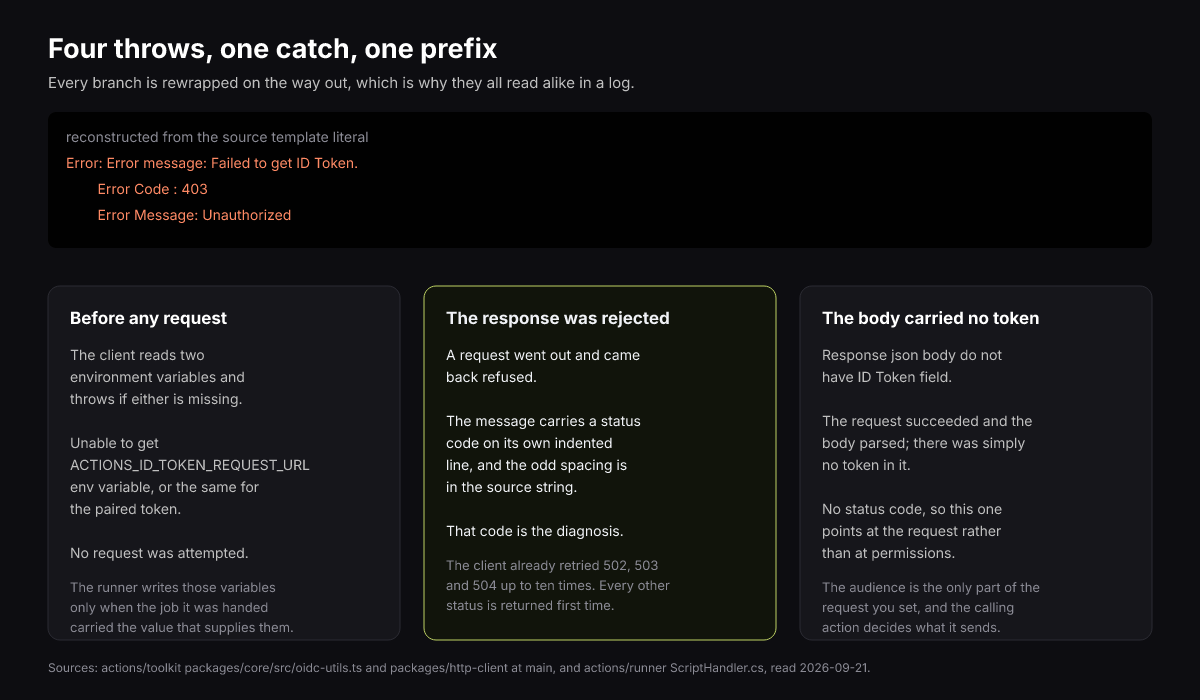Viewport: 1200px width, 700px height.
Task: Click the paragraph "The request succeeded and the body parsed"
Action: coord(927,443)
